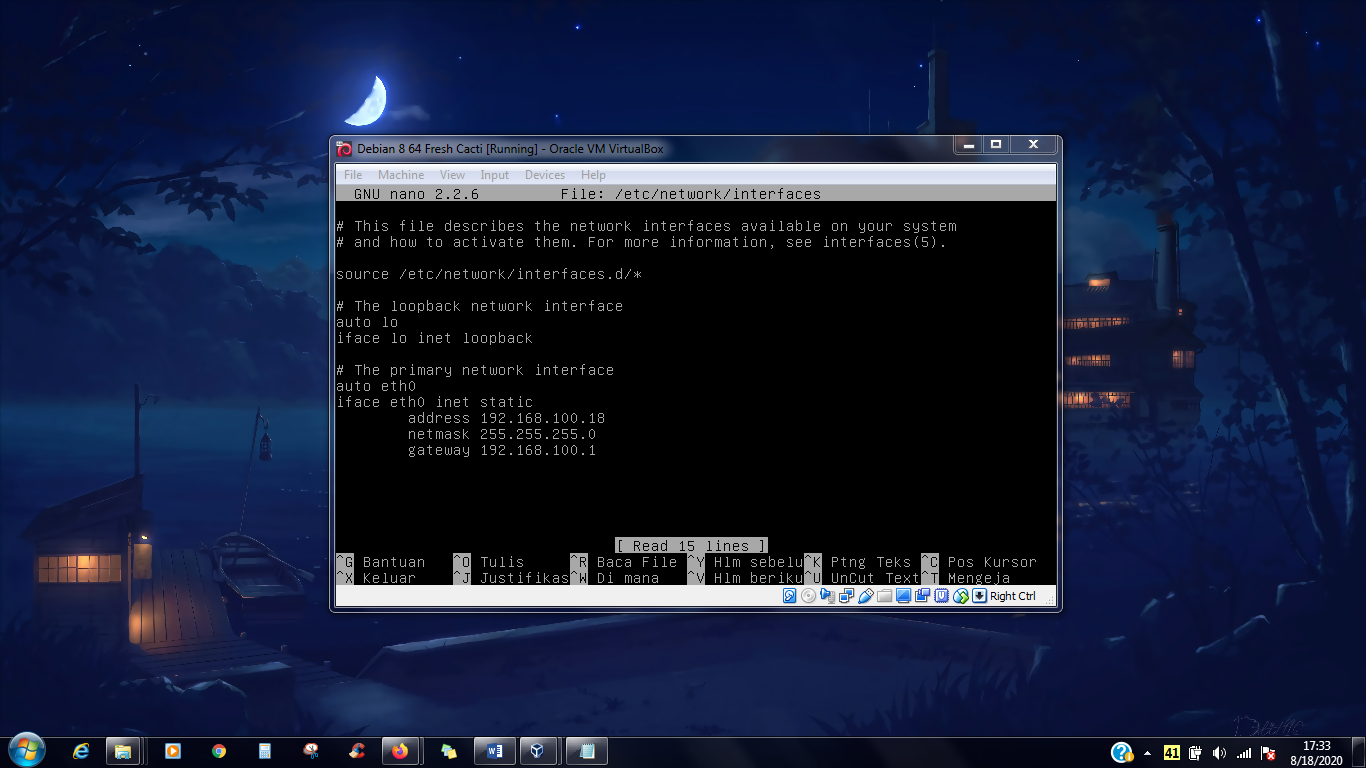Click the USB devices status icon
Viewport: 1366px width, 768px height.
pos(866,596)
